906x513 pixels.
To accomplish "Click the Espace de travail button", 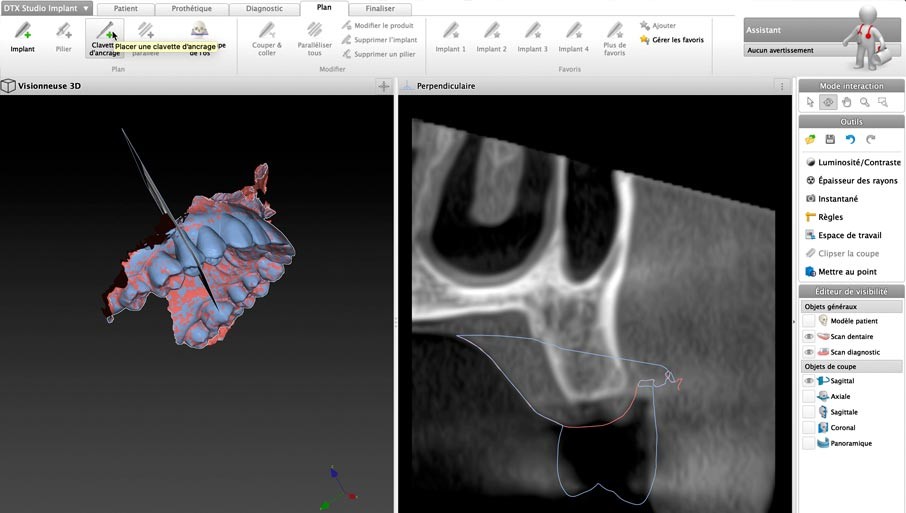I will click(849, 235).
